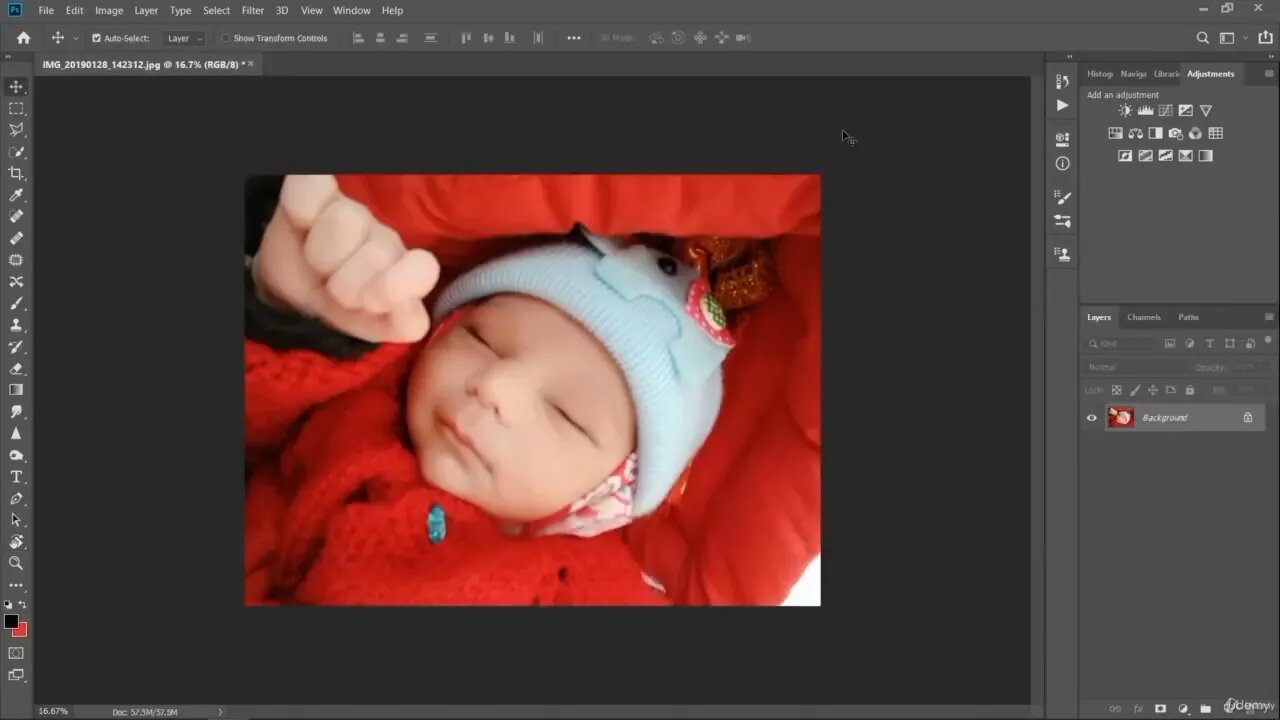
Task: Select the History Brush tool
Action: pos(16,347)
